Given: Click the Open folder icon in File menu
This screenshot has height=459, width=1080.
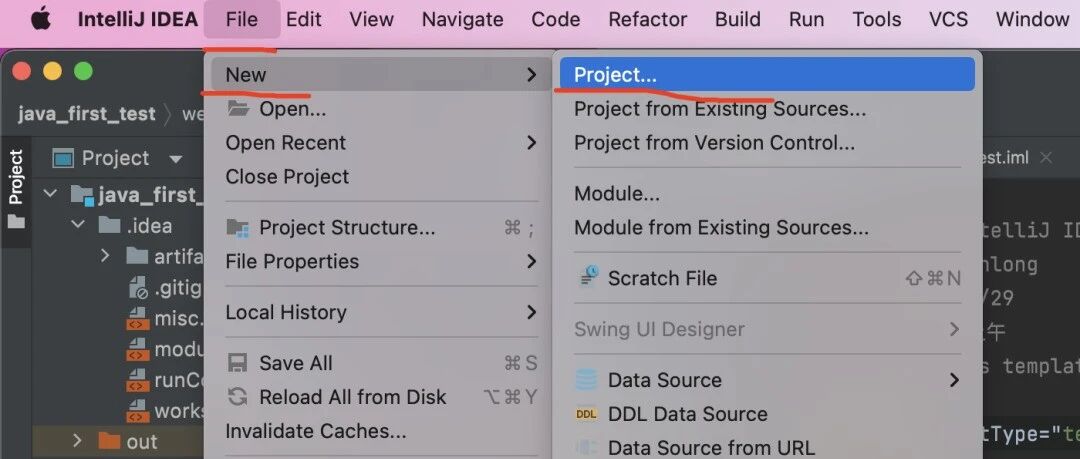Looking at the screenshot, I should click(x=238, y=108).
